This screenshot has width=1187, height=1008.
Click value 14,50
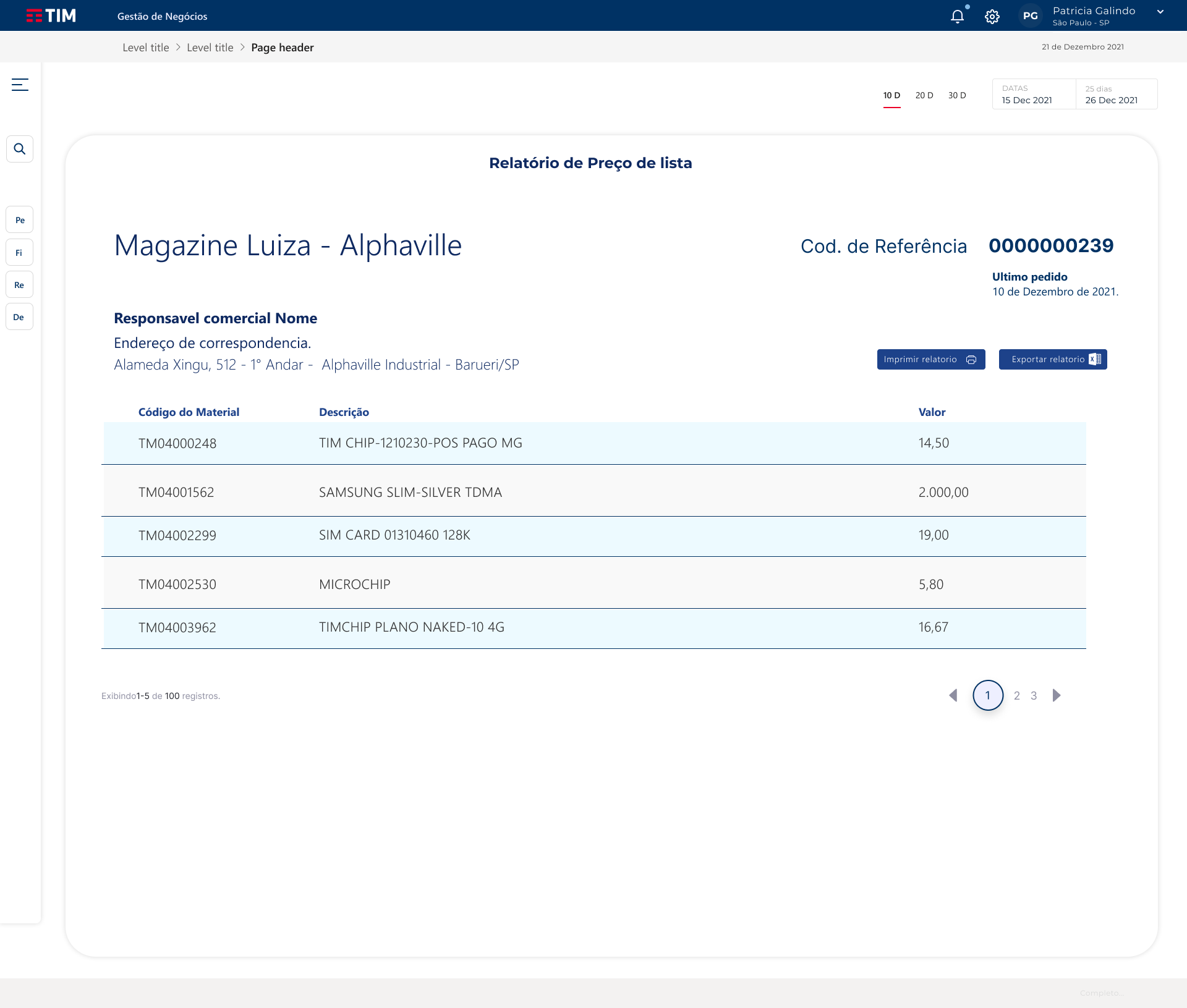coord(934,443)
